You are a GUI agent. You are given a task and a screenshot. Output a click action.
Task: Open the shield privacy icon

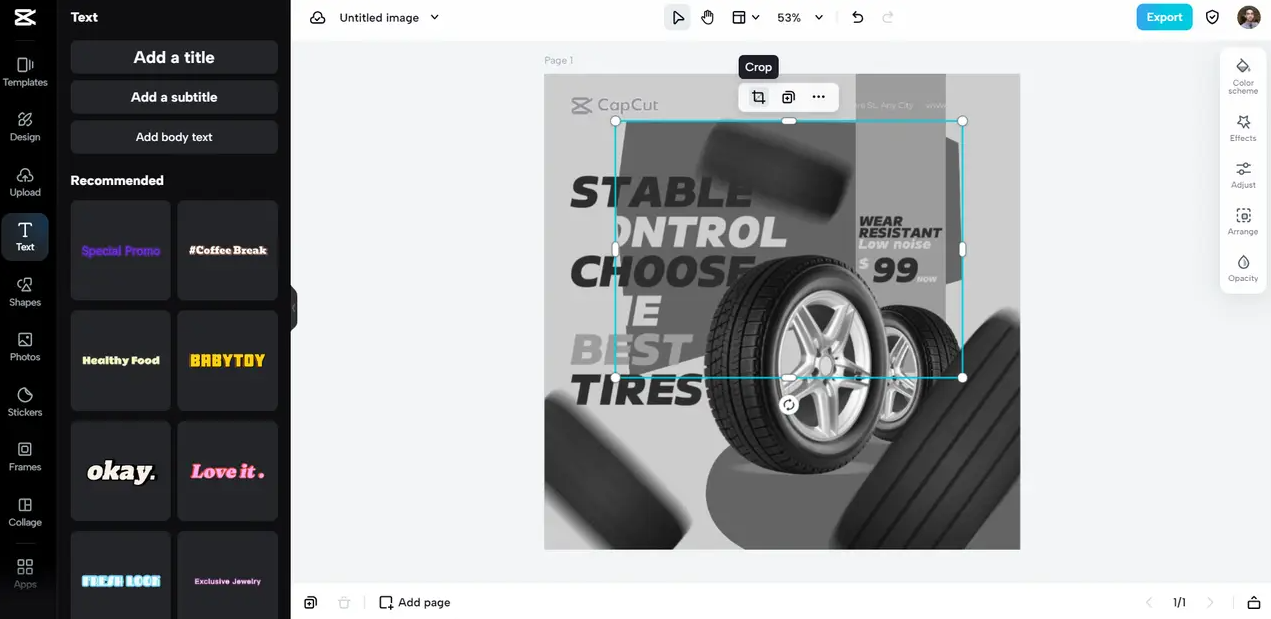(1213, 17)
